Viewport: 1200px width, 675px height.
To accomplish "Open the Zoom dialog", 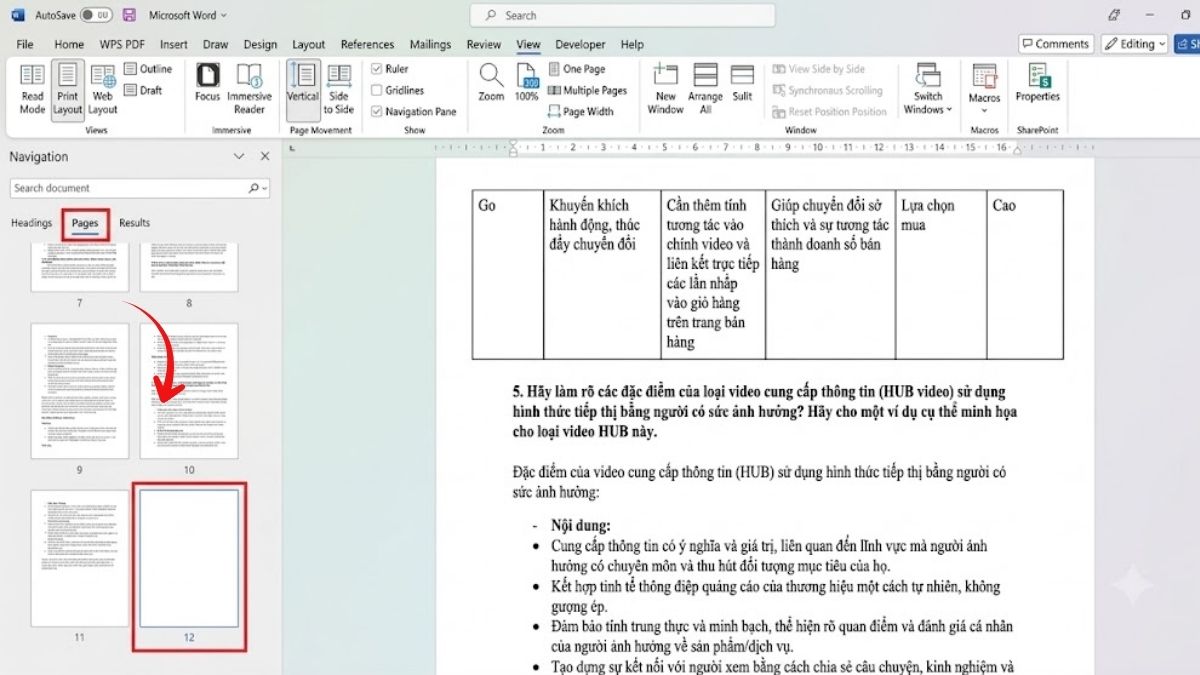I will [x=491, y=83].
